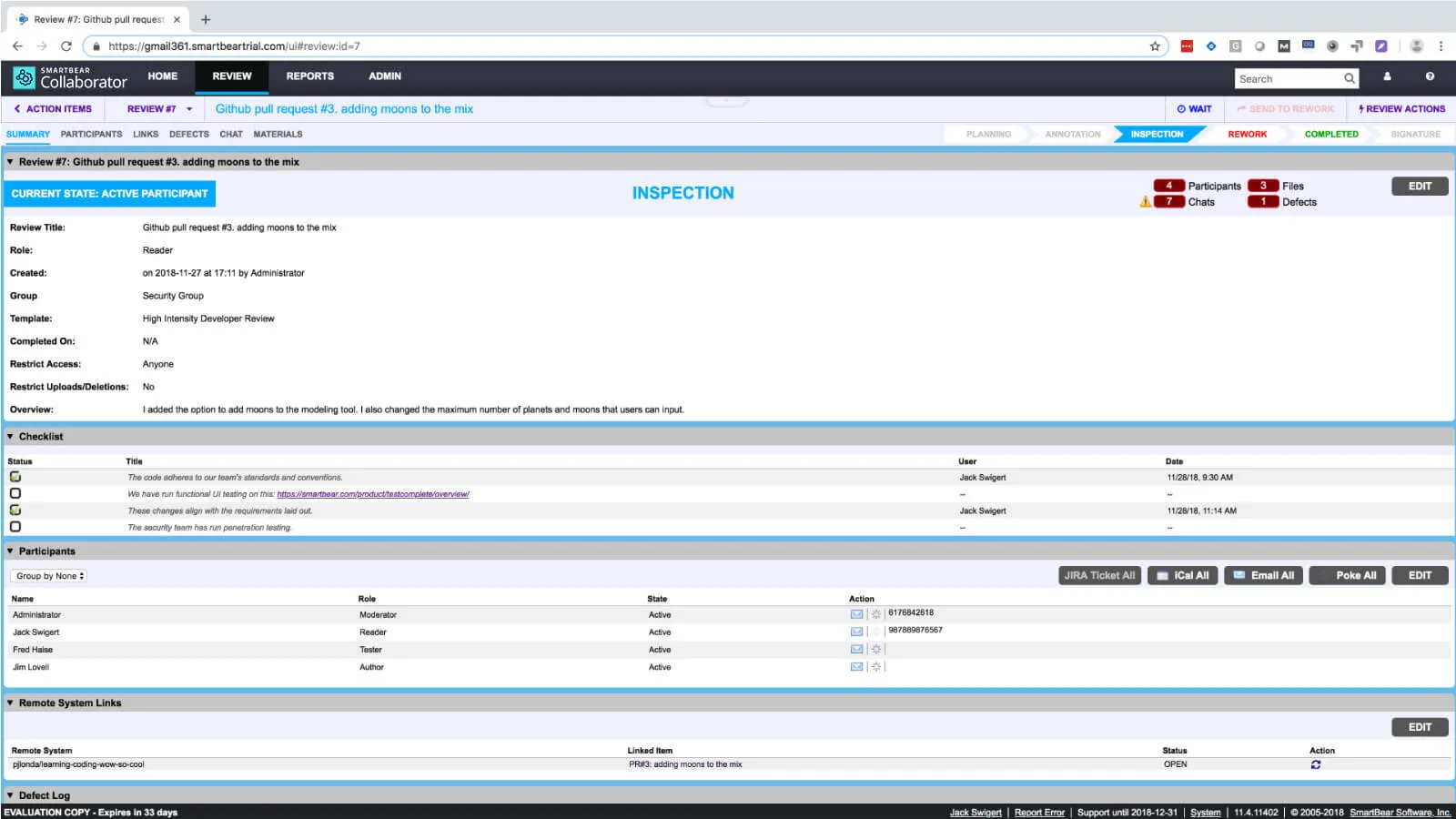The width and height of the screenshot is (1456, 819).
Task: Collapse the Checklist section
Action: (x=9, y=436)
